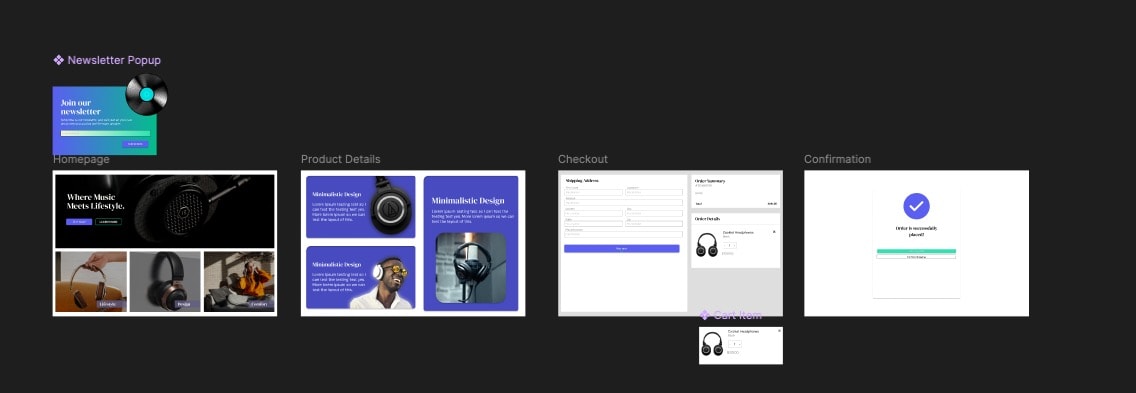Select the 'Join our newsletter' heading
Viewport: 1136px width, 393px height.
(x=80, y=107)
